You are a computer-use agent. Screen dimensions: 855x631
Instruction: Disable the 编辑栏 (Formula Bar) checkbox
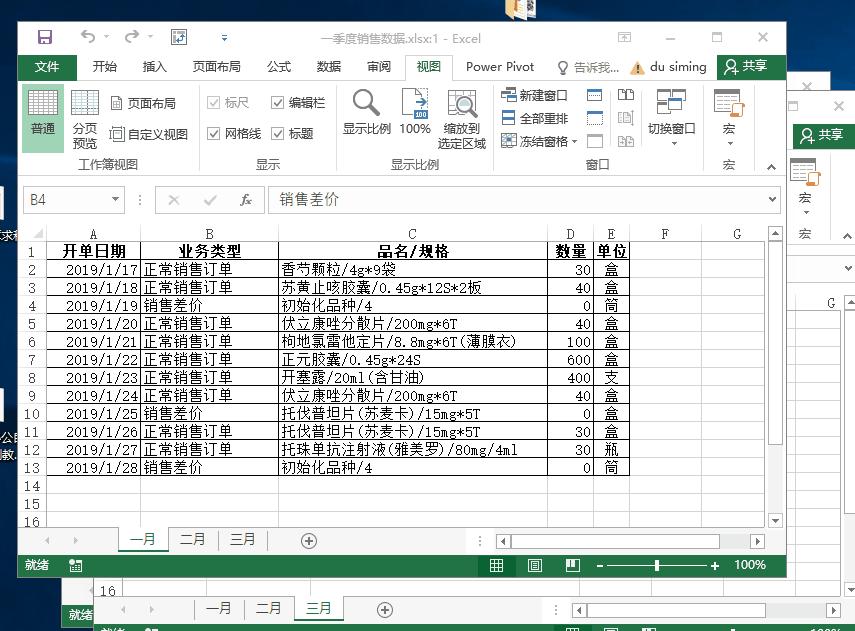(277, 102)
